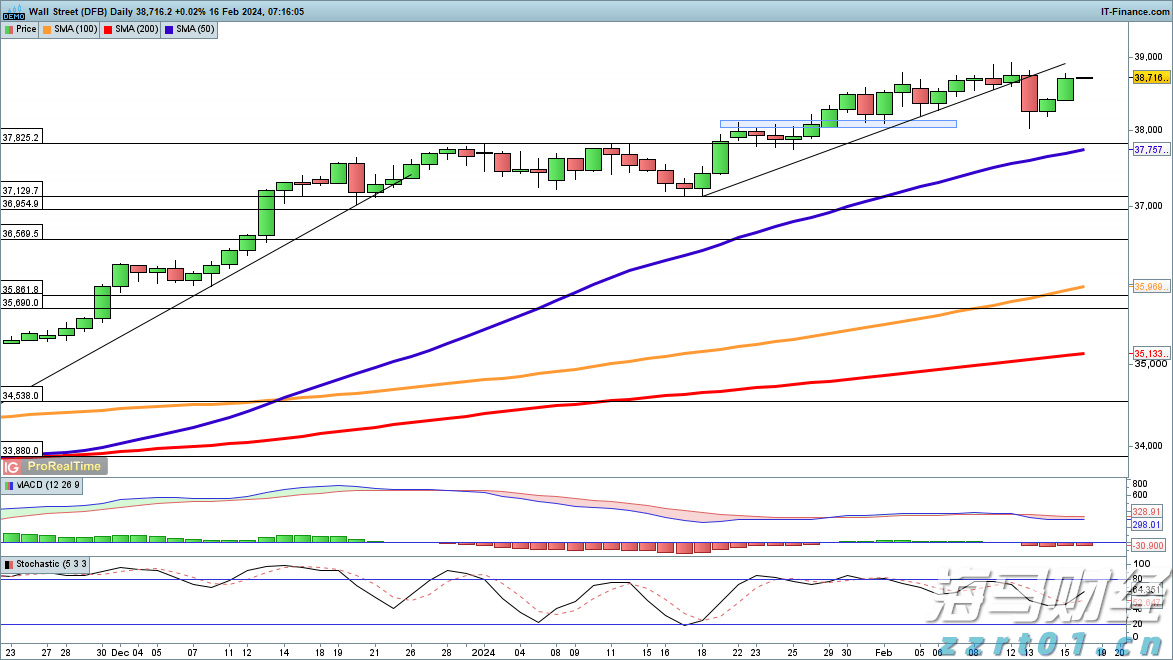
Task: Select the red SMA (200) color swatch
Action: click(108, 30)
